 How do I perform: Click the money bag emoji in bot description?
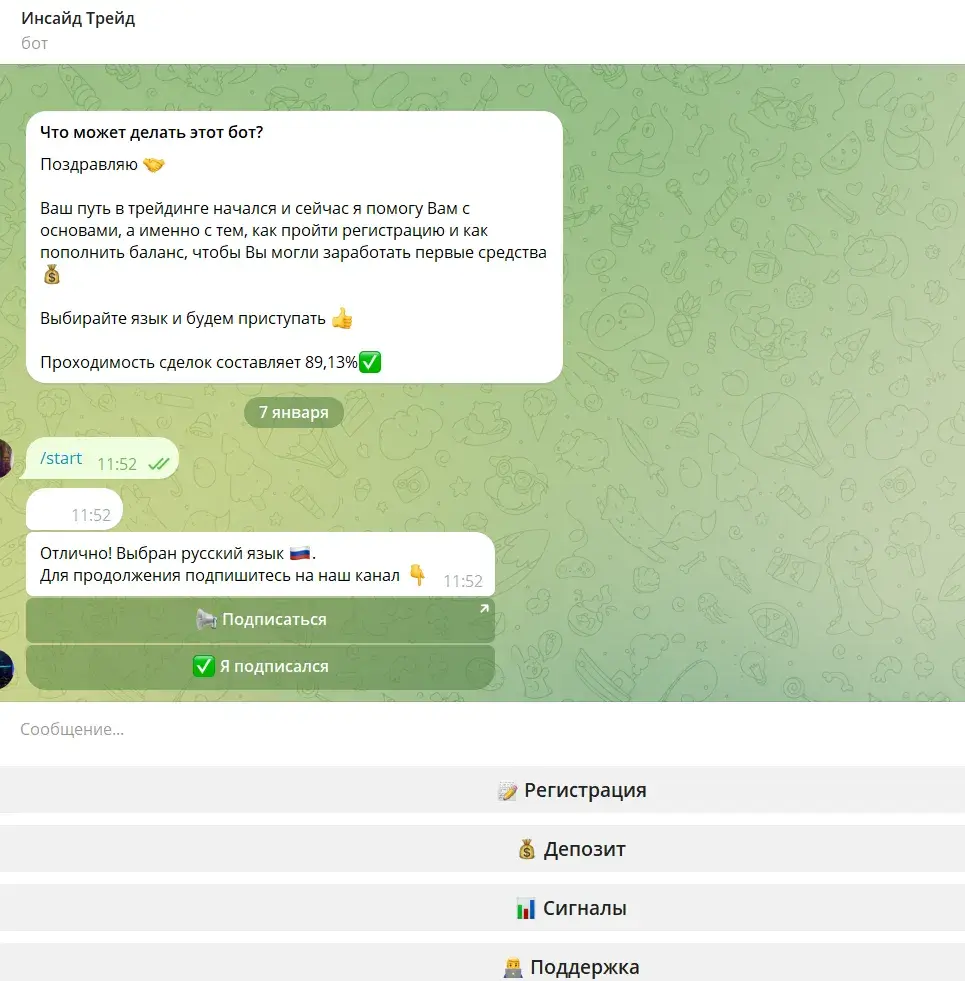click(52, 274)
